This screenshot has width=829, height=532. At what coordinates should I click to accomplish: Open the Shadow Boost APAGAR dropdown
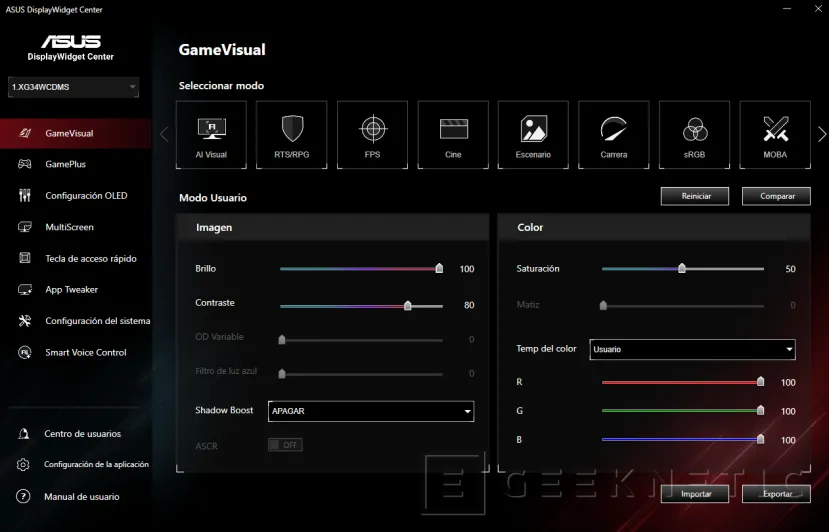point(371,411)
